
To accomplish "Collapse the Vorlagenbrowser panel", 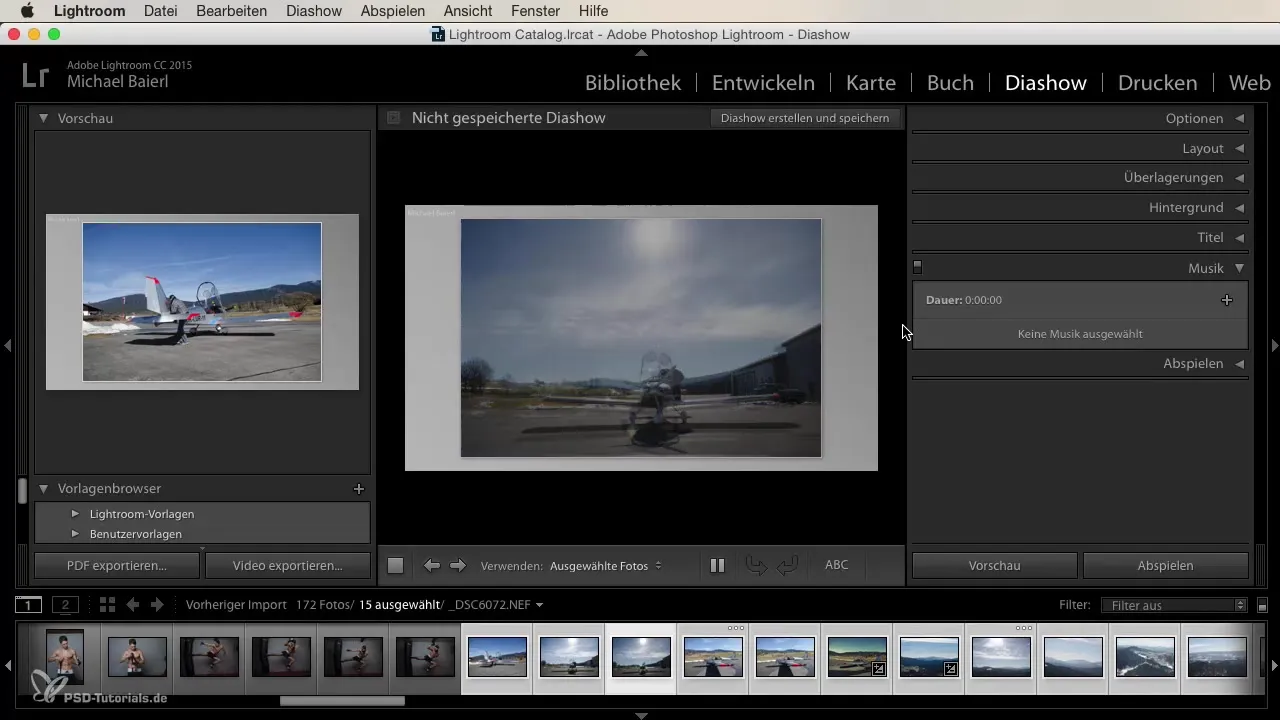I will coord(44,489).
